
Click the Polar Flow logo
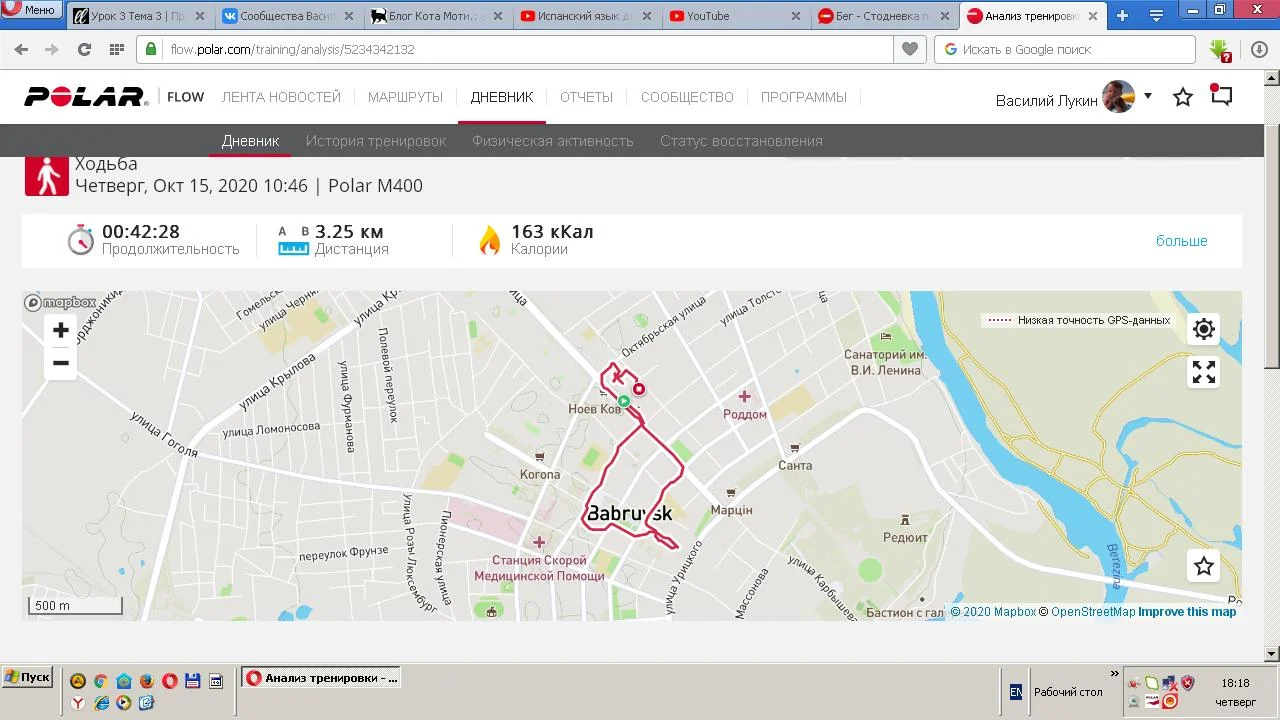pyautogui.click(x=114, y=97)
